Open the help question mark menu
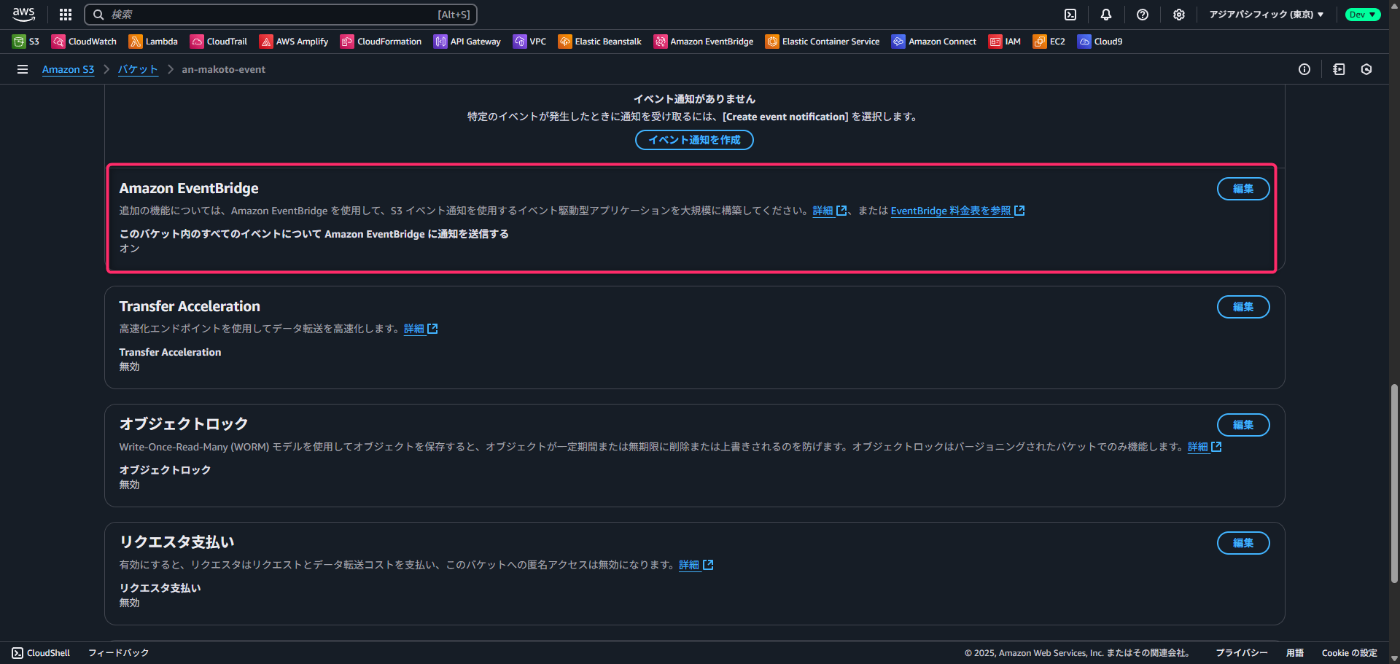Screen dimensions: 1400x664 click(x=1142, y=14)
